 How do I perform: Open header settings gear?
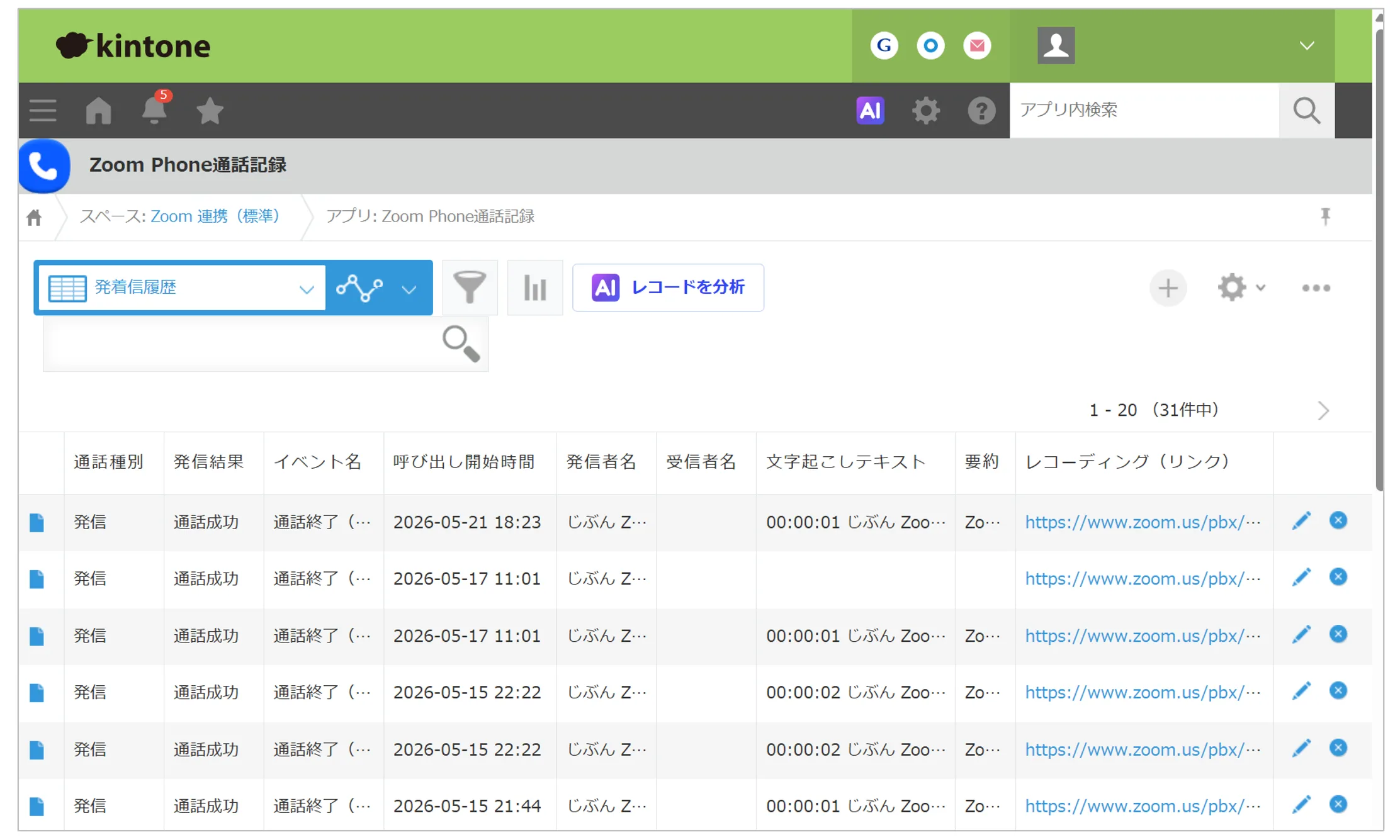(x=926, y=111)
